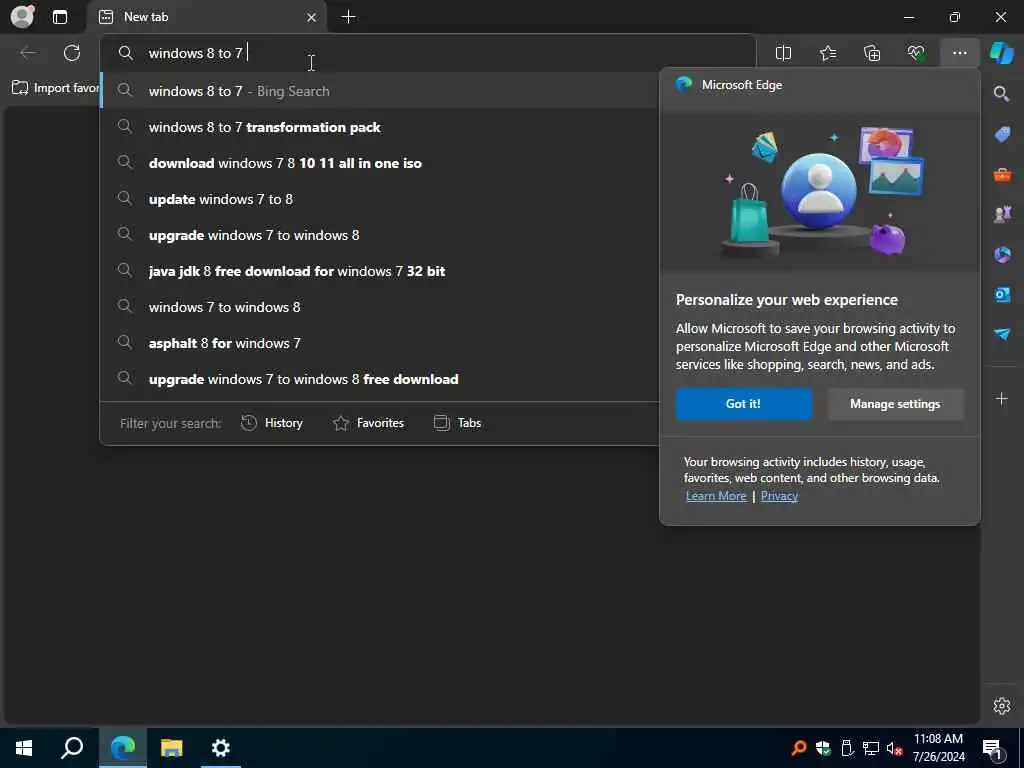Open File Explorer from taskbar
The height and width of the screenshot is (768, 1024).
point(172,748)
